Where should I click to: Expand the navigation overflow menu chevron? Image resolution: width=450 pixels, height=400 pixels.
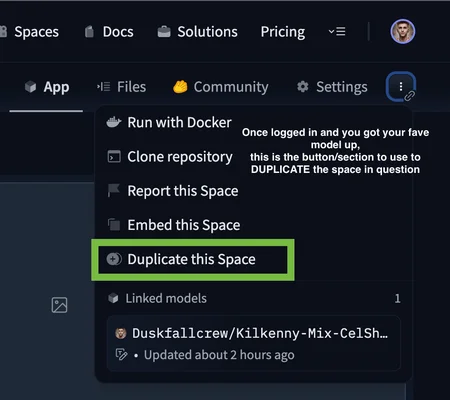coord(337,32)
